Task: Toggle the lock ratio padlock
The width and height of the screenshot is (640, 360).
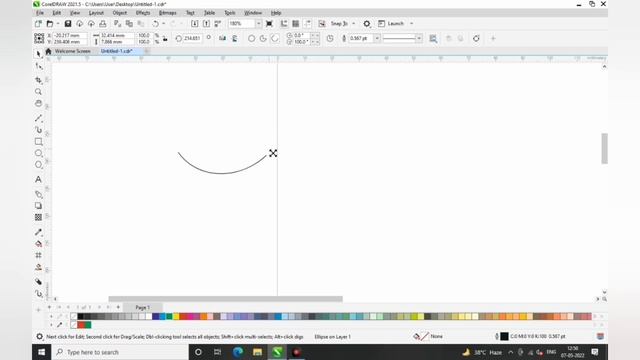Action: (165, 38)
